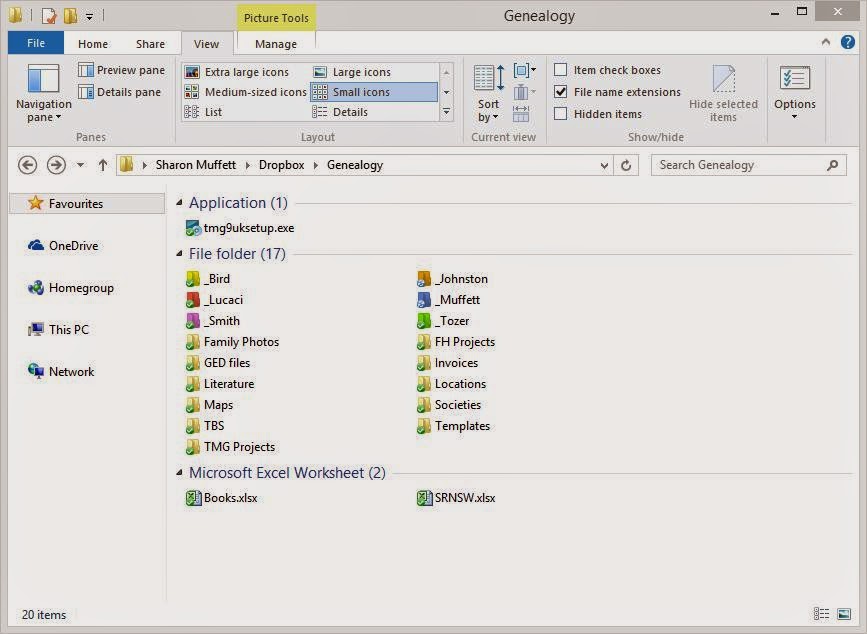Toggle the Details pane
The width and height of the screenshot is (867, 634).
(x=120, y=92)
